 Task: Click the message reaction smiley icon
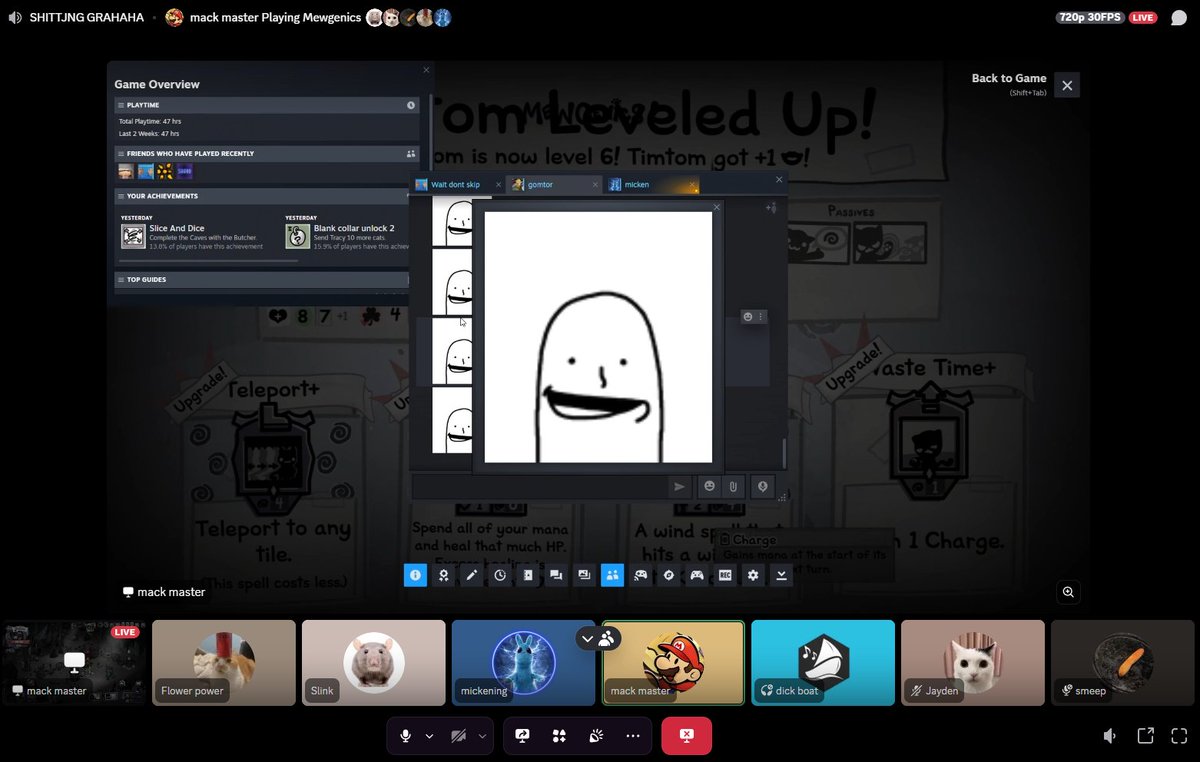point(747,317)
